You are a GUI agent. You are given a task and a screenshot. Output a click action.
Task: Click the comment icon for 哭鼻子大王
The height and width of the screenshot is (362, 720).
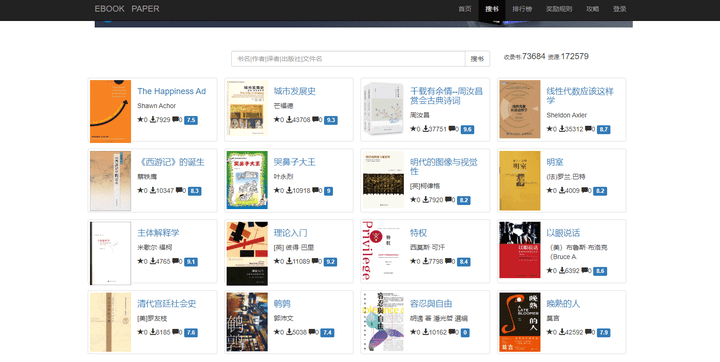tap(316, 190)
